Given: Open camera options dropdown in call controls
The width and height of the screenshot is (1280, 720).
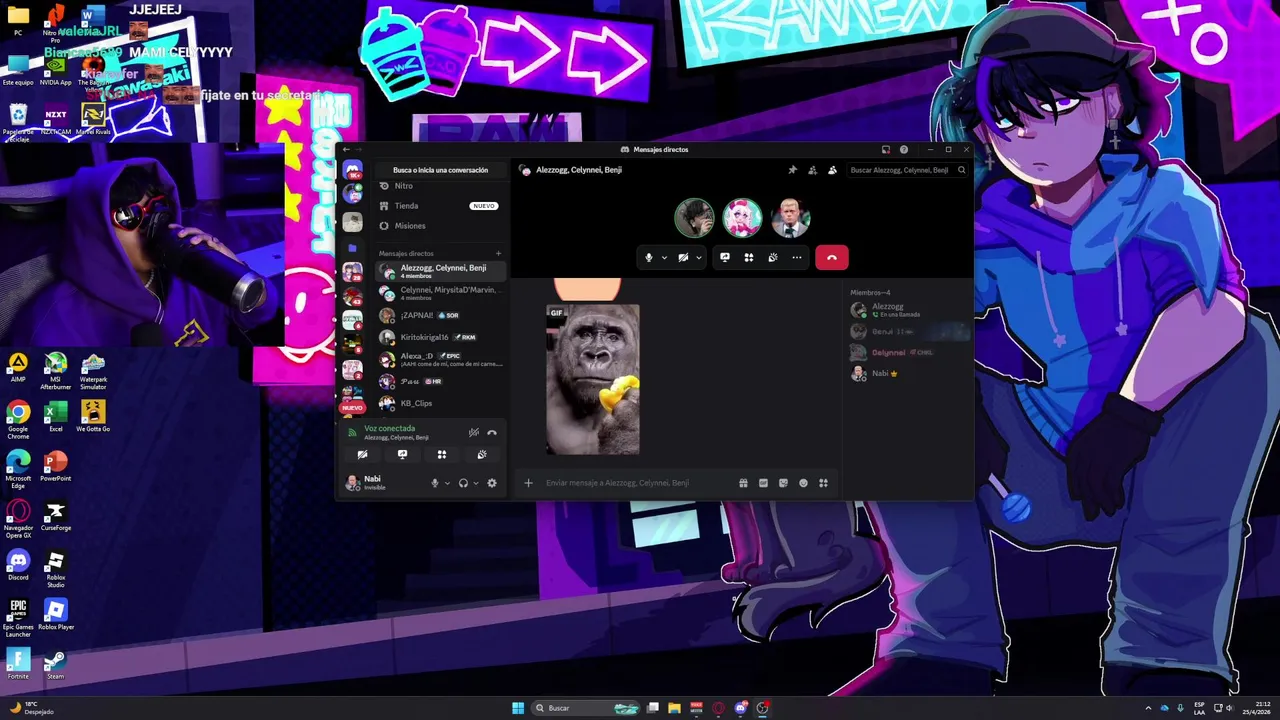Looking at the screenshot, I should [698, 257].
